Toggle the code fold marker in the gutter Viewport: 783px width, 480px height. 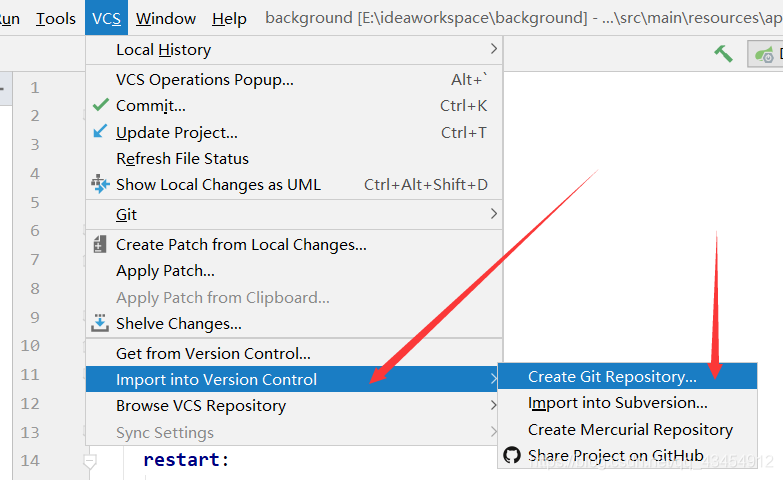90,461
